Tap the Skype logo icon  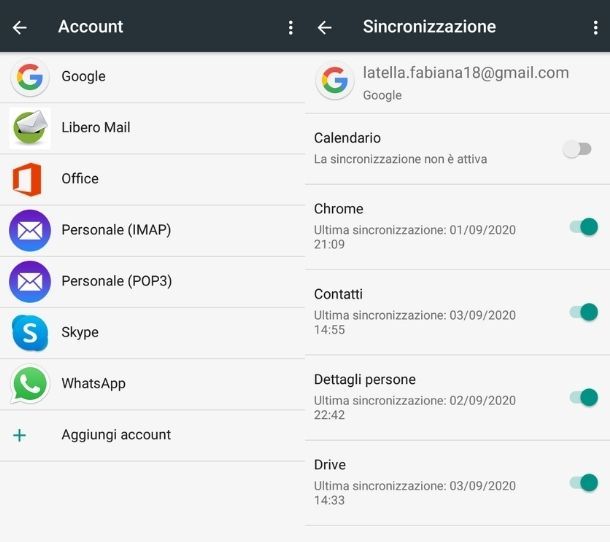30,333
